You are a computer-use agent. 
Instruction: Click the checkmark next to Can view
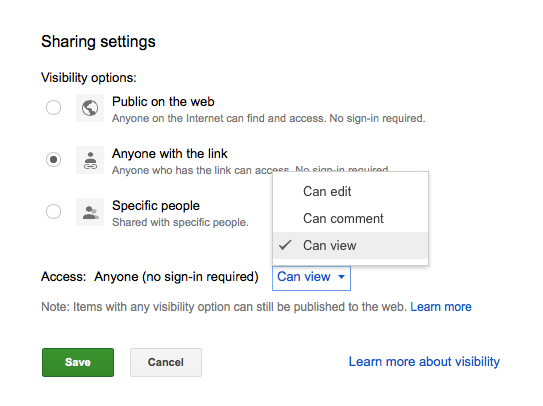(x=285, y=245)
